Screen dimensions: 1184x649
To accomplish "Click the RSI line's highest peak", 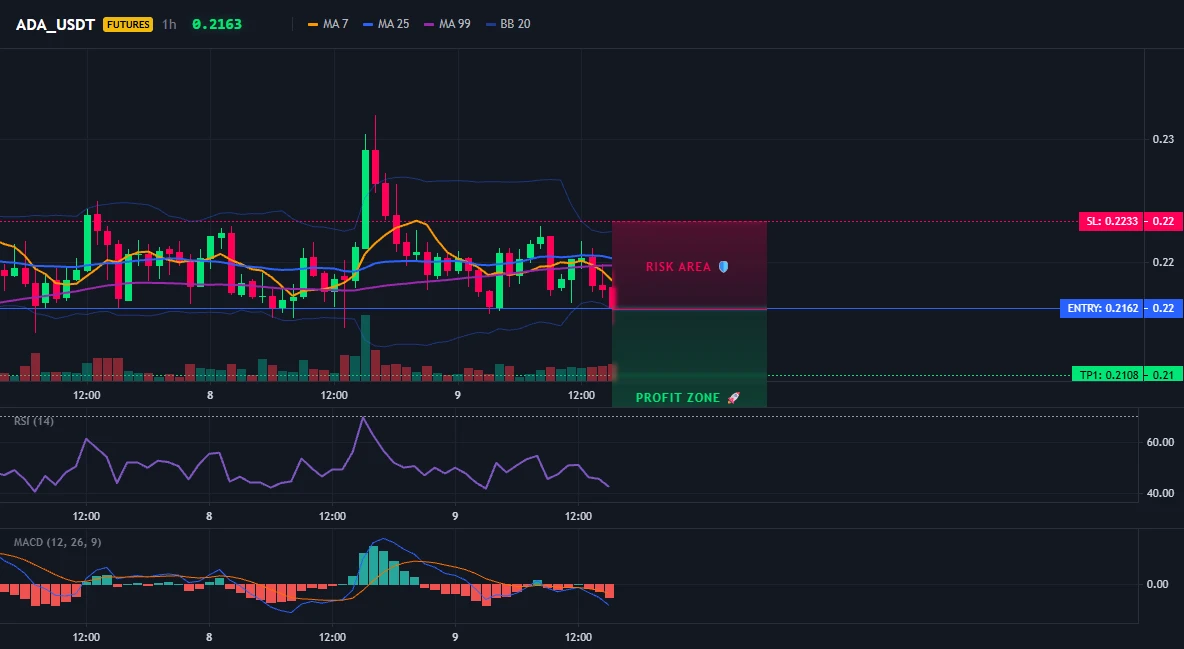I will (x=363, y=418).
